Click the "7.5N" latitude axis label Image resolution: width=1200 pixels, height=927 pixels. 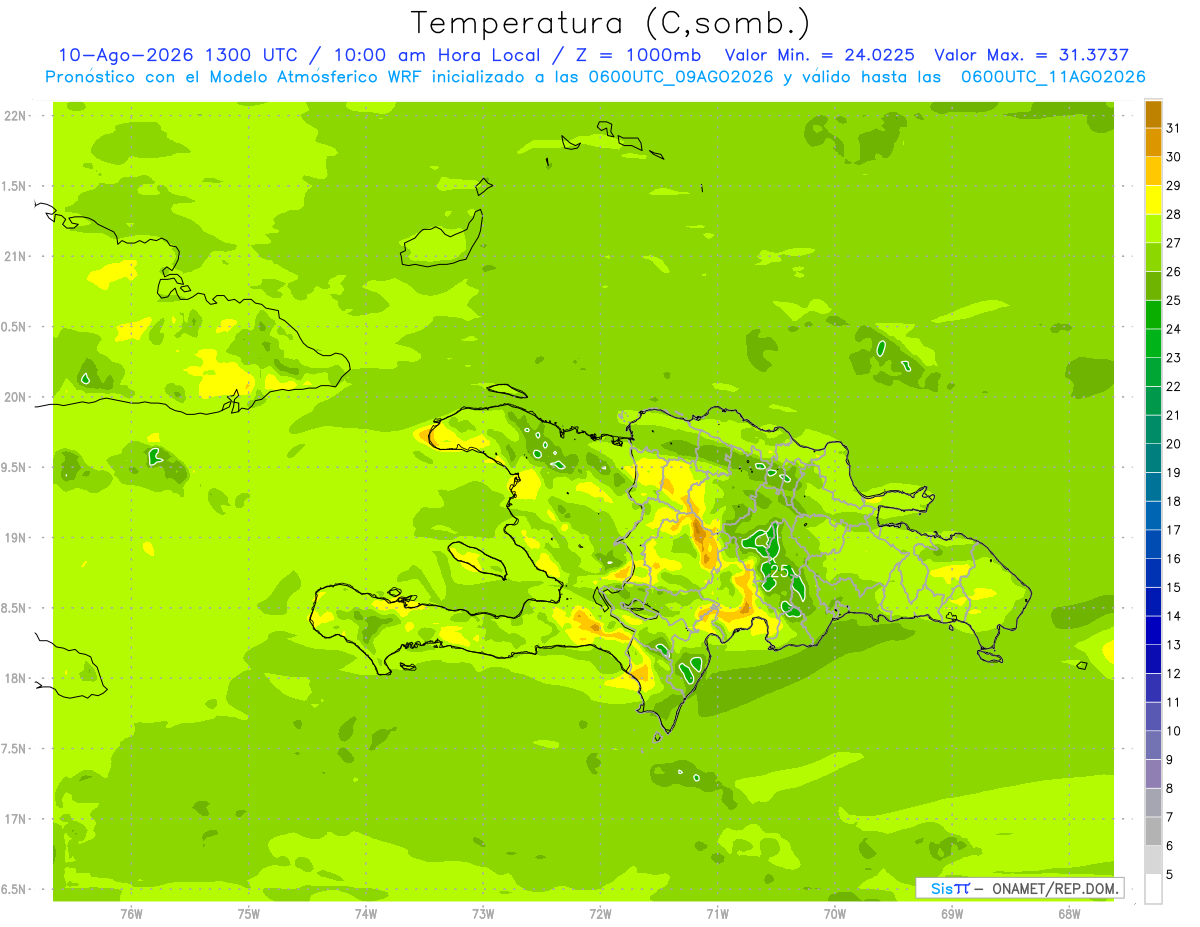[x=15, y=749]
